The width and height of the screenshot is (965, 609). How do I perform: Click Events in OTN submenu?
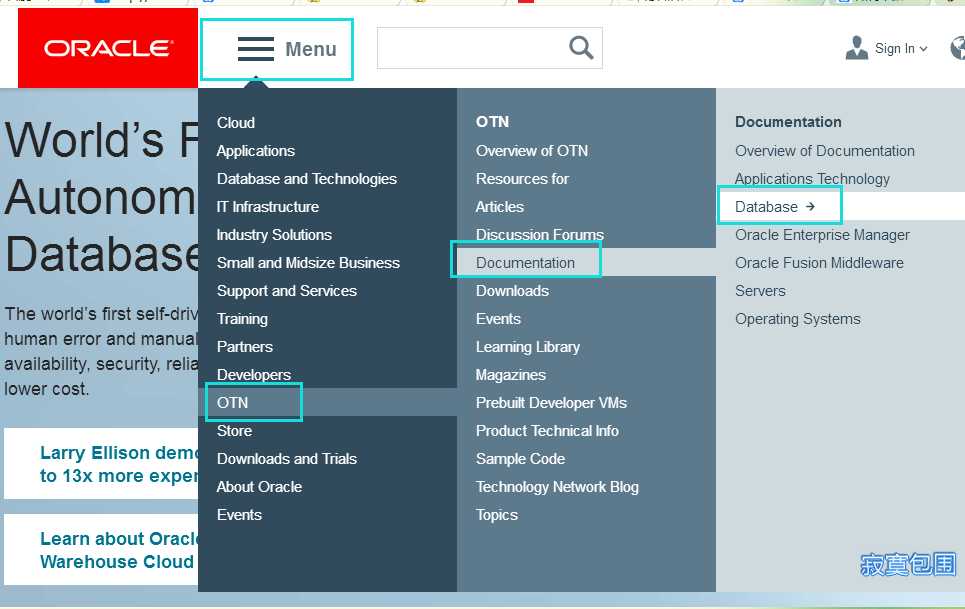point(499,319)
